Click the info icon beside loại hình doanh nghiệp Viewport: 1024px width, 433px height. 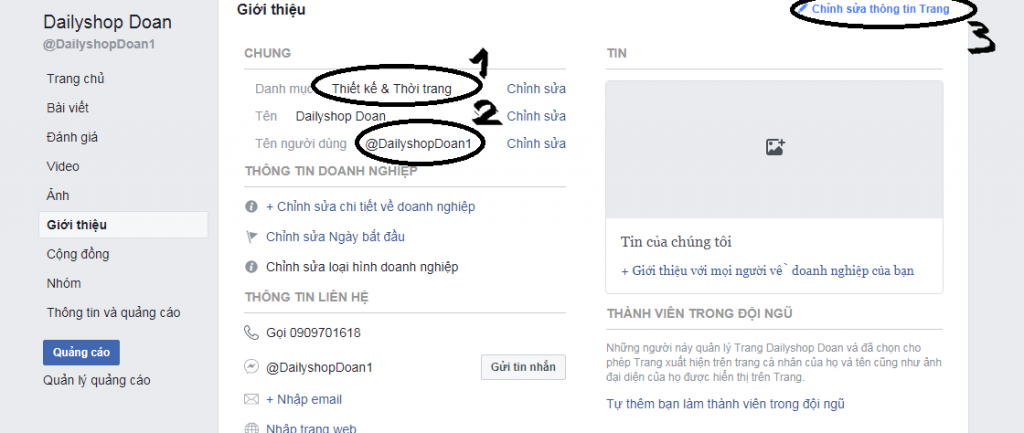251,267
